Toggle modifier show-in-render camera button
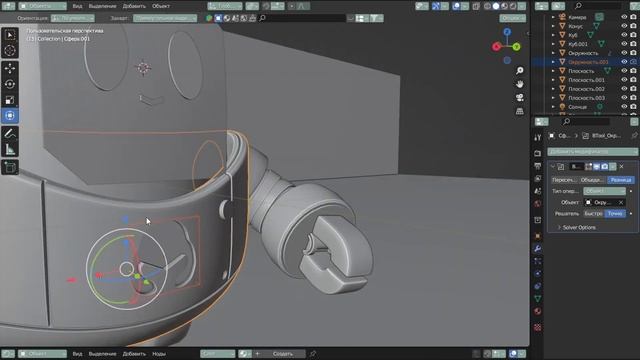This screenshot has width=640, height=360. 605,167
